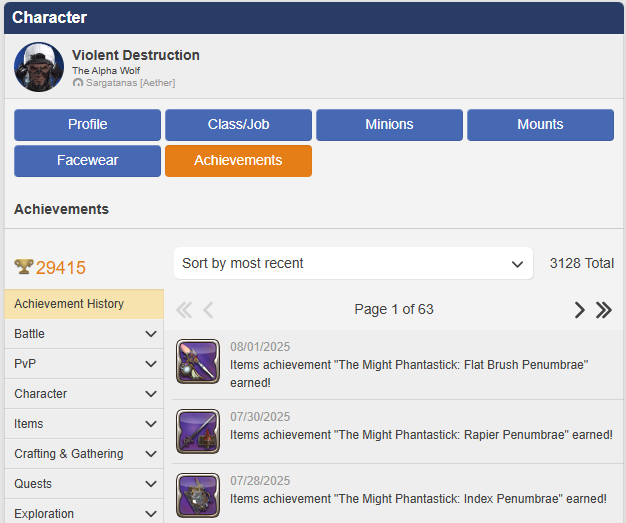Screen dimensions: 626x523
Task: Expand the Character category
Action: point(84,394)
